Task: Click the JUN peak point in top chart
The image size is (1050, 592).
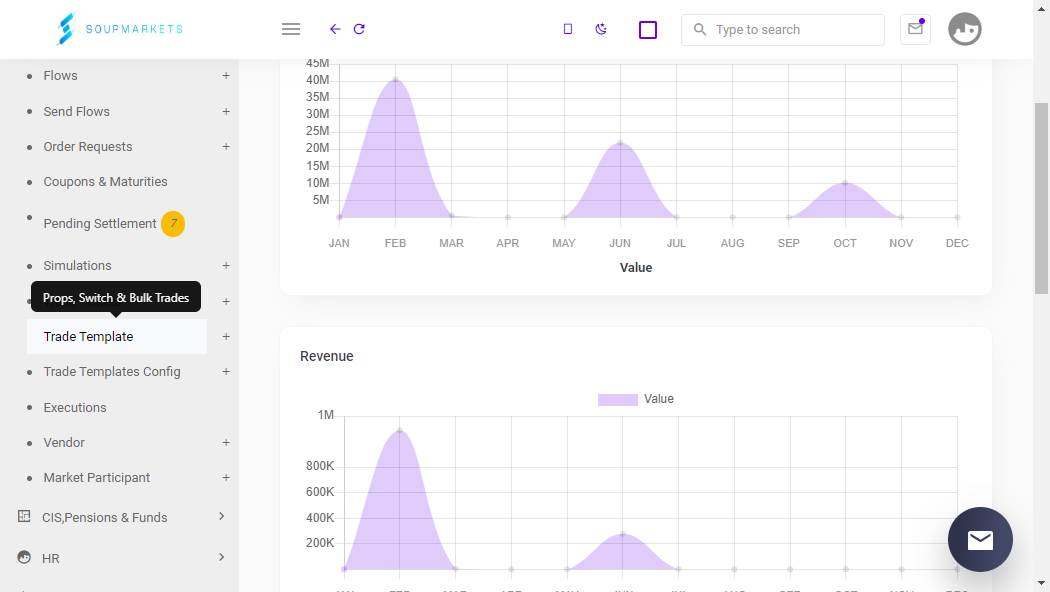Action: click(620, 143)
